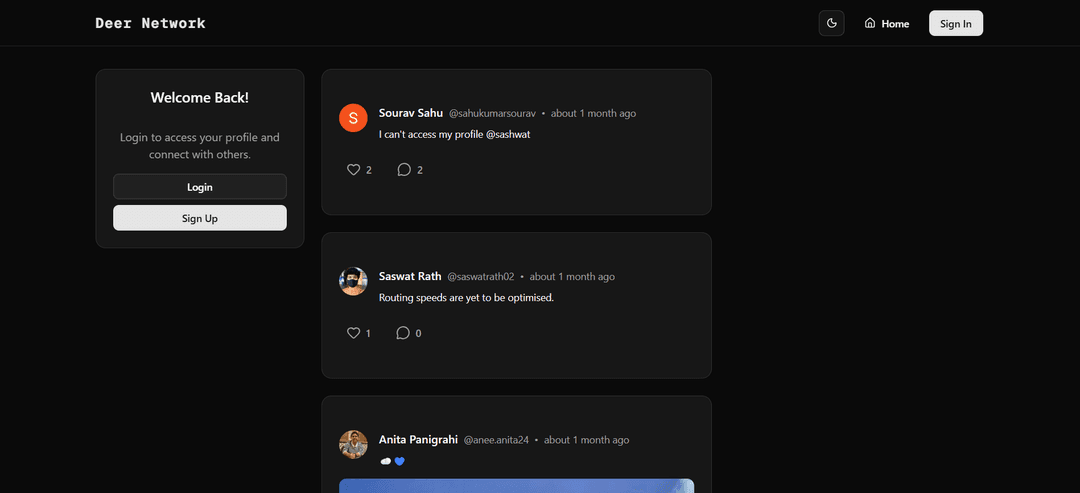Like Sourav Sahu's post with heart icon
This screenshot has height=493, width=1080.
pyautogui.click(x=353, y=170)
